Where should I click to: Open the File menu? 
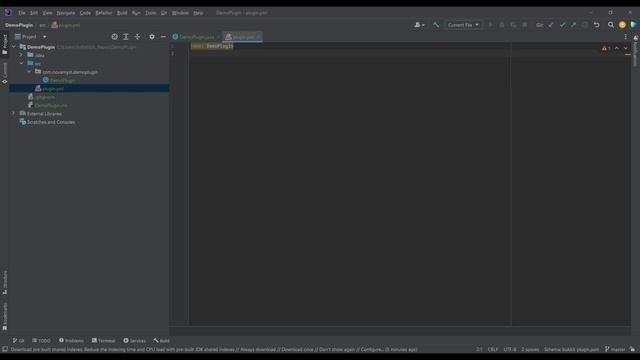point(22,13)
